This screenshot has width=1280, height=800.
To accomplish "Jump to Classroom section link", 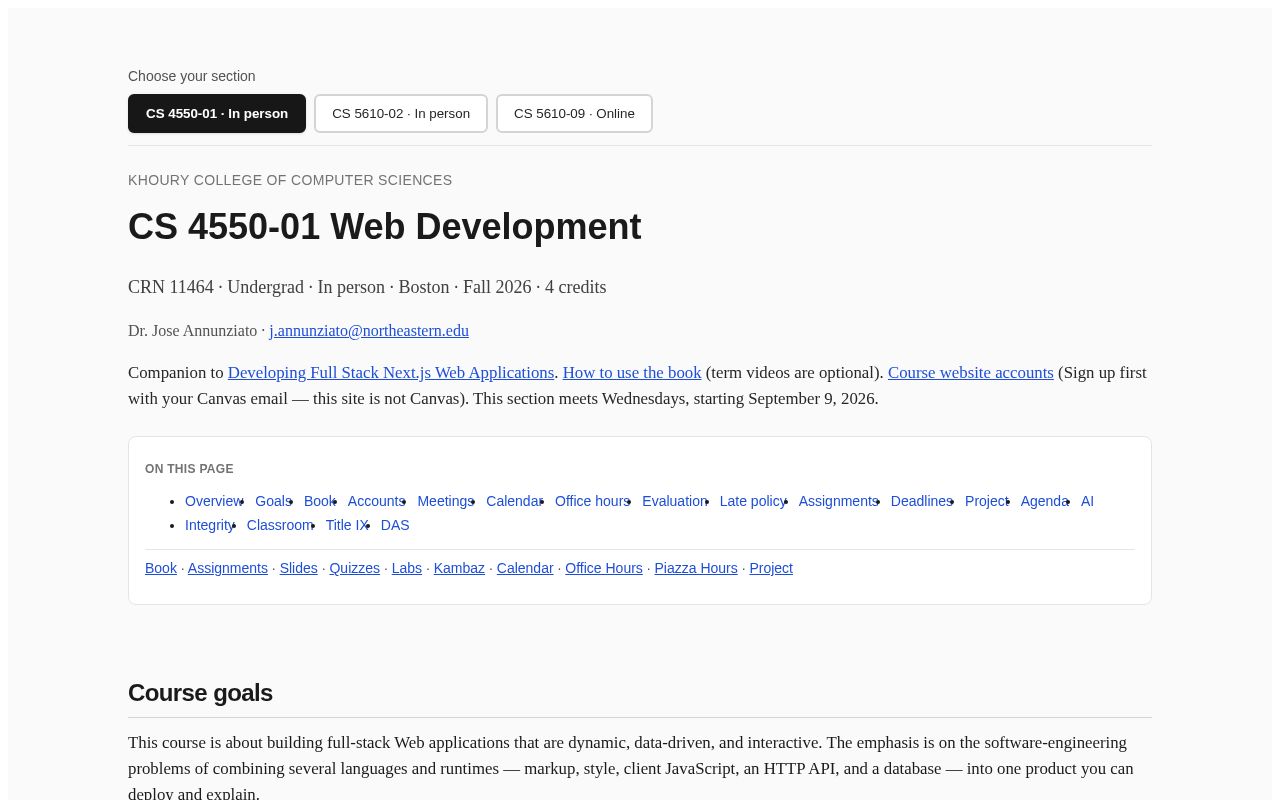I will tap(280, 525).
